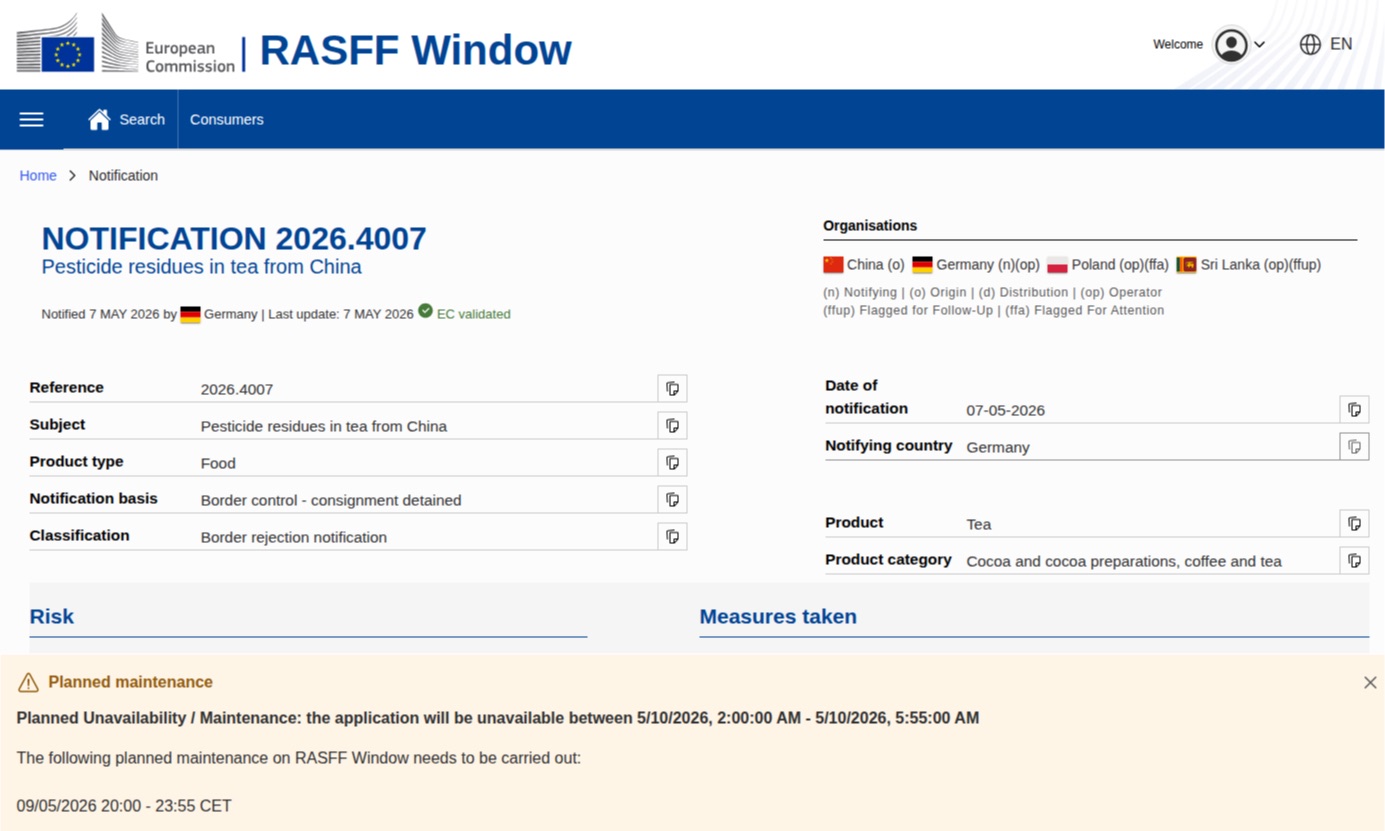
Task: Click the Welcome text in header
Action: tap(1178, 45)
